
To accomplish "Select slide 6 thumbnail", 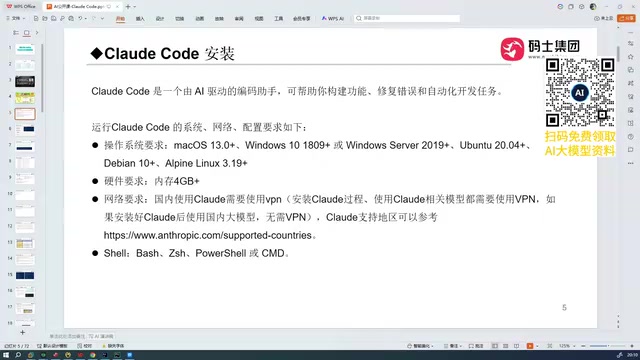I will point(25,130).
